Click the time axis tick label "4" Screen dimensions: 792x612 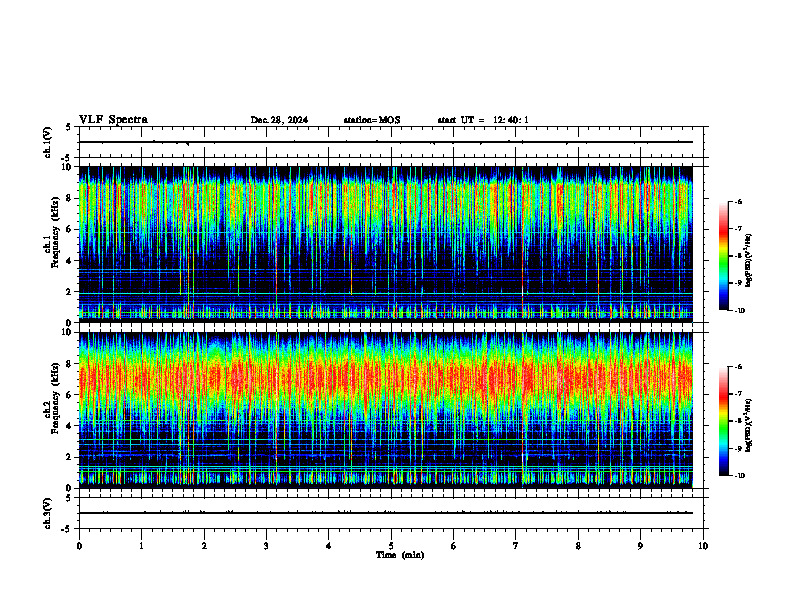click(329, 546)
